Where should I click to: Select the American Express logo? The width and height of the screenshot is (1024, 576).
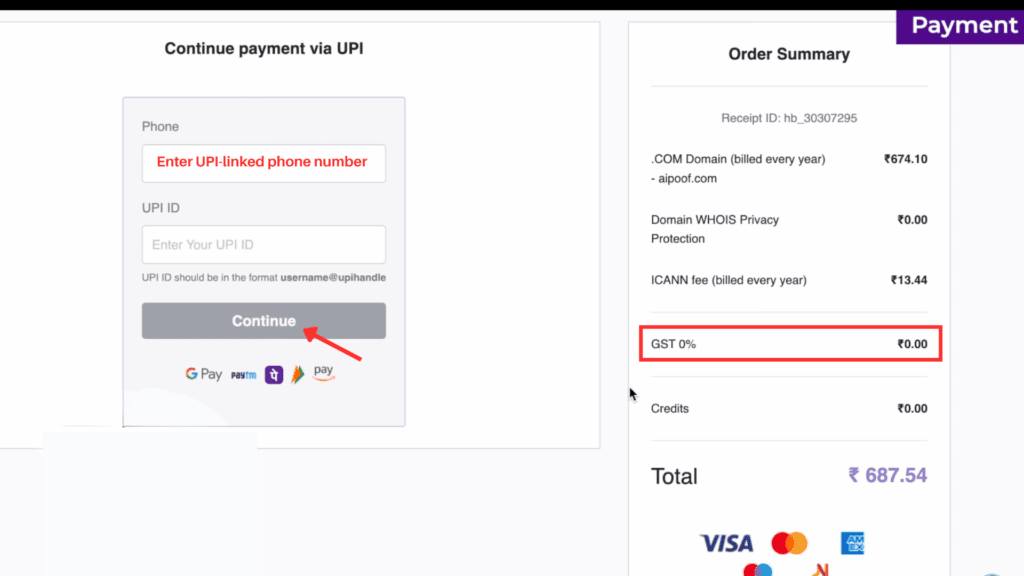tap(853, 543)
